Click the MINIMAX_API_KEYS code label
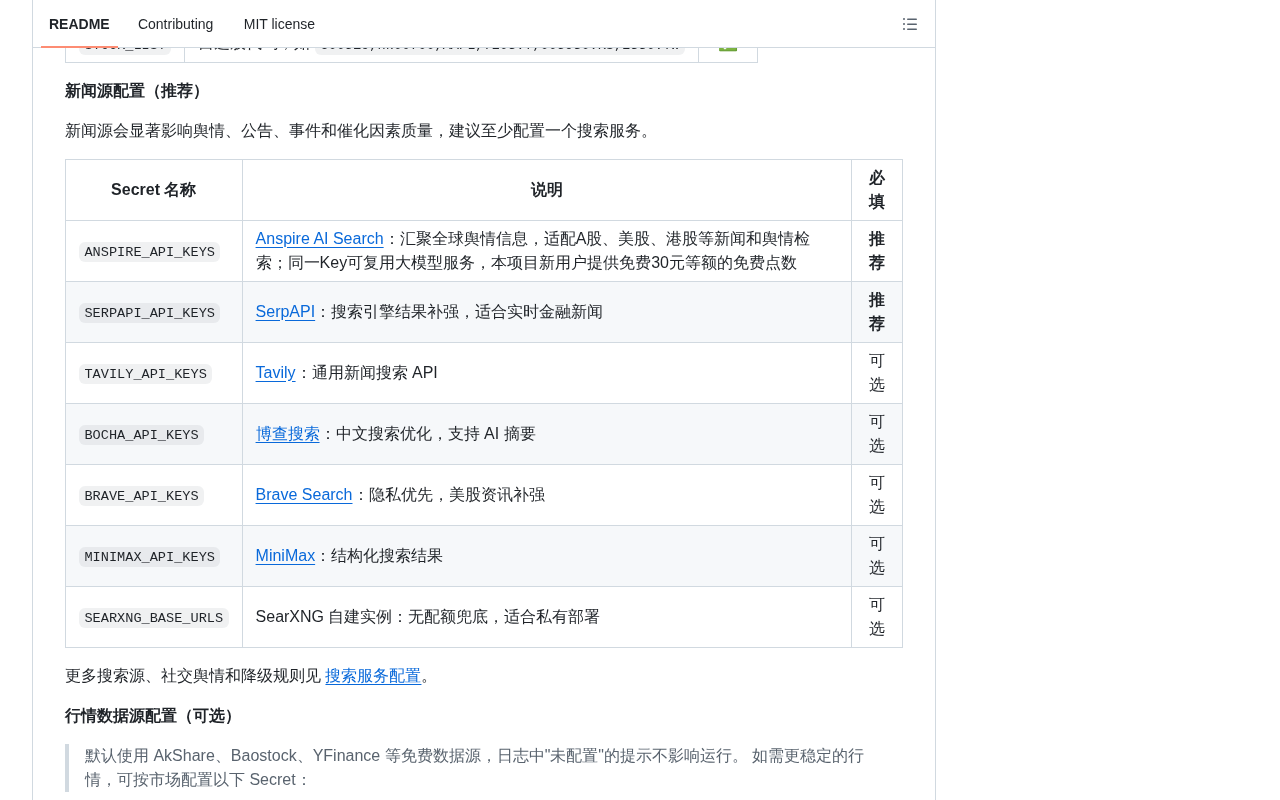The width and height of the screenshot is (1280, 800). pyautogui.click(x=150, y=557)
